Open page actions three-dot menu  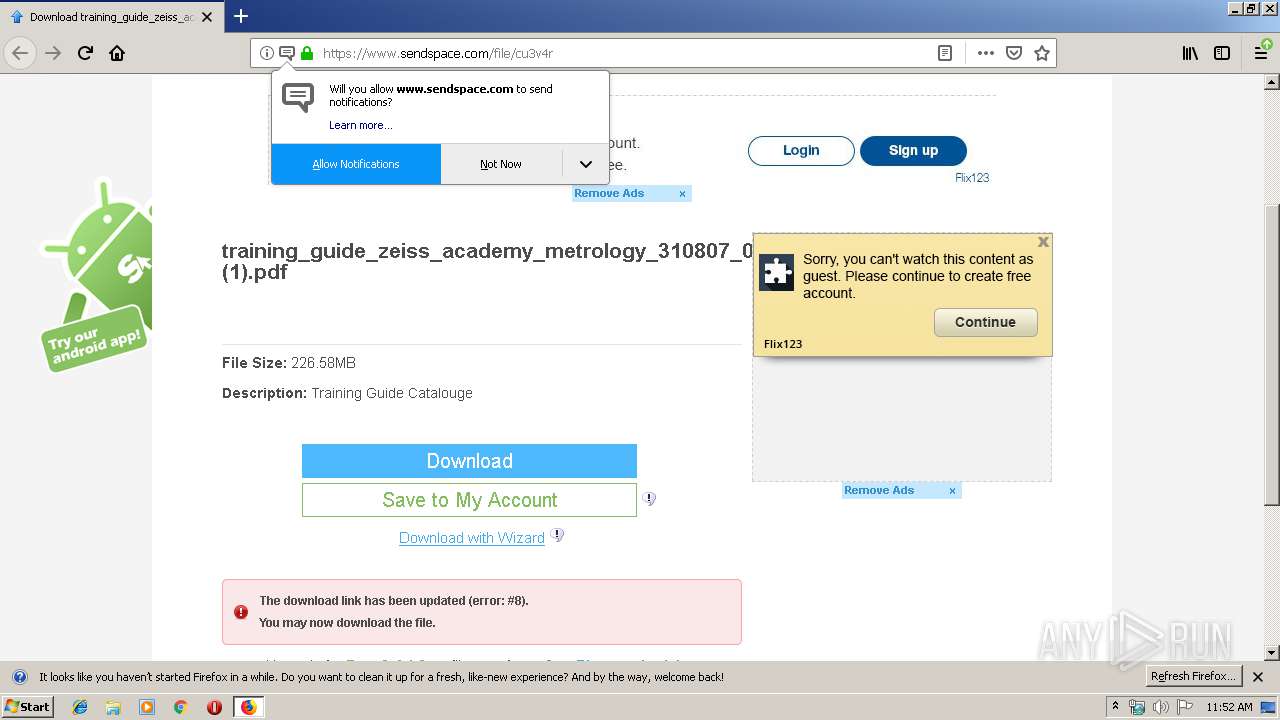pyautogui.click(x=986, y=53)
